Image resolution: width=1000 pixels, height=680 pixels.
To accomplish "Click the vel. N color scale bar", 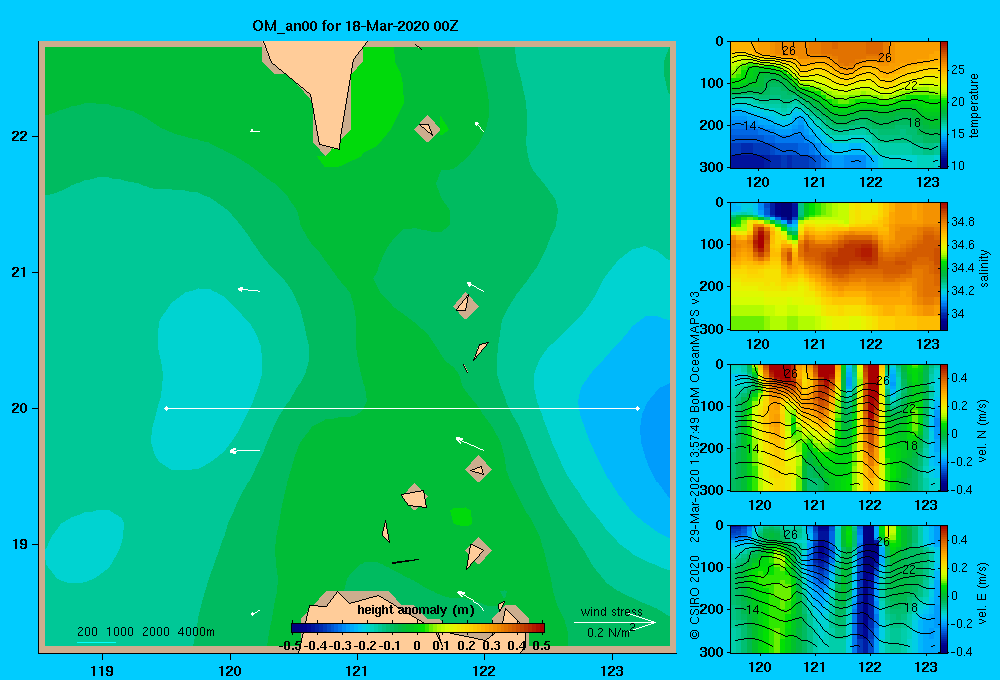I will point(943,427).
